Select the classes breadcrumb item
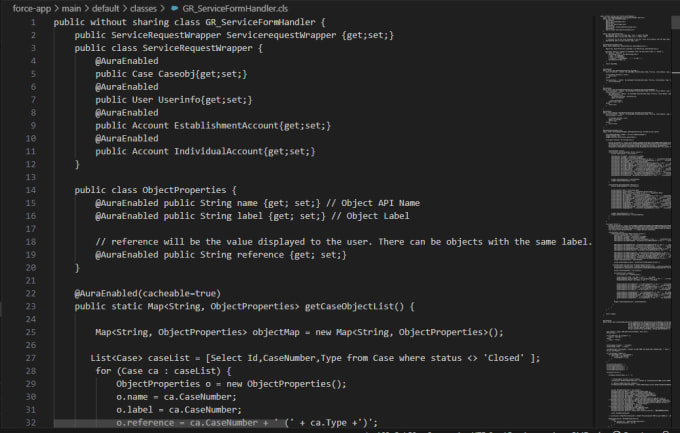The width and height of the screenshot is (680, 433). coord(143,8)
